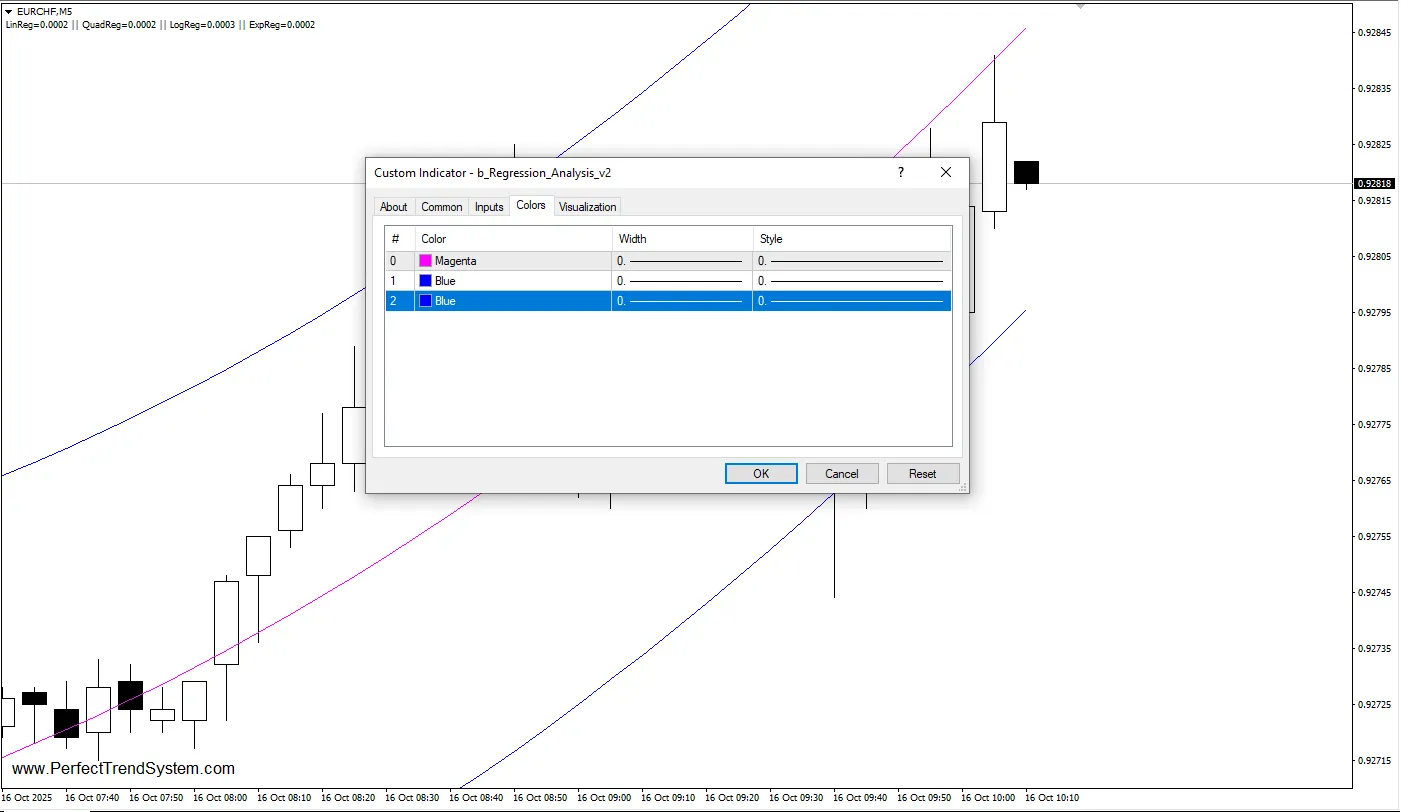Open the Width selector for line 1
The height and width of the screenshot is (812, 1401).
[681, 280]
